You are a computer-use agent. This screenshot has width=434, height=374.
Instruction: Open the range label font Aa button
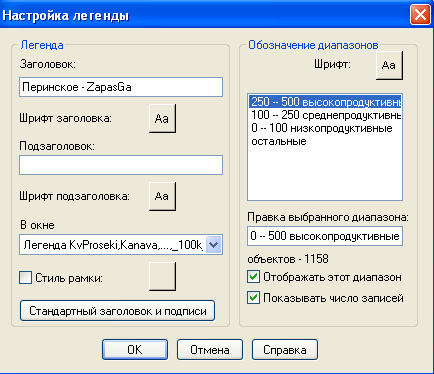click(389, 65)
